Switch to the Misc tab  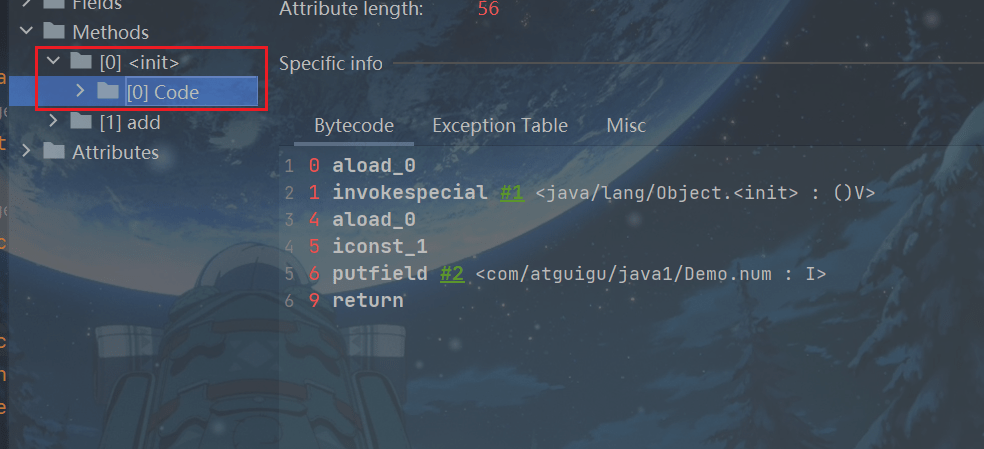point(626,126)
